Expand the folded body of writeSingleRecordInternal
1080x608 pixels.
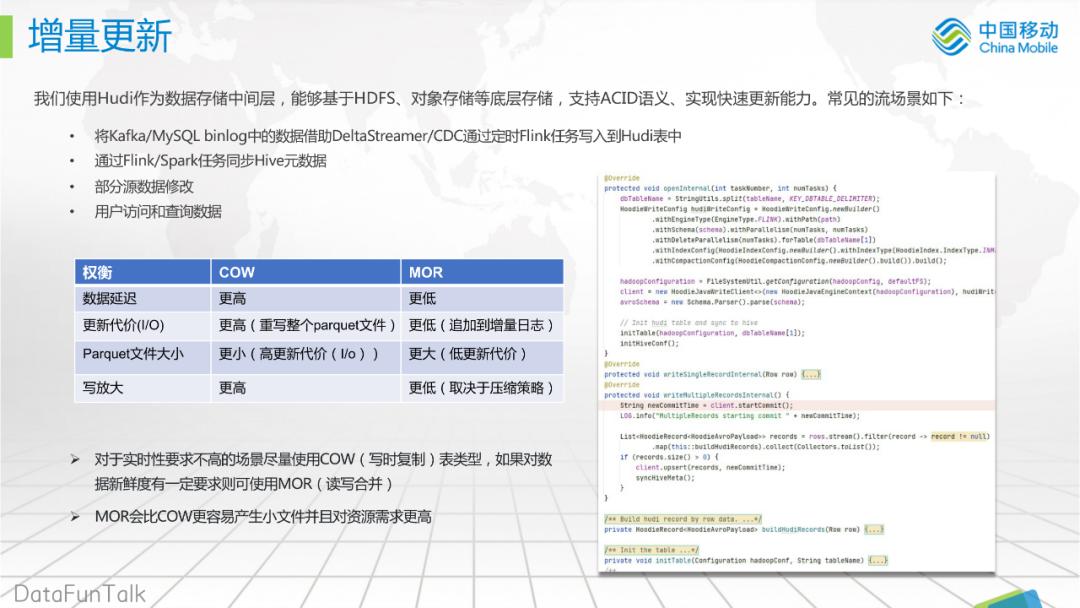pos(811,375)
